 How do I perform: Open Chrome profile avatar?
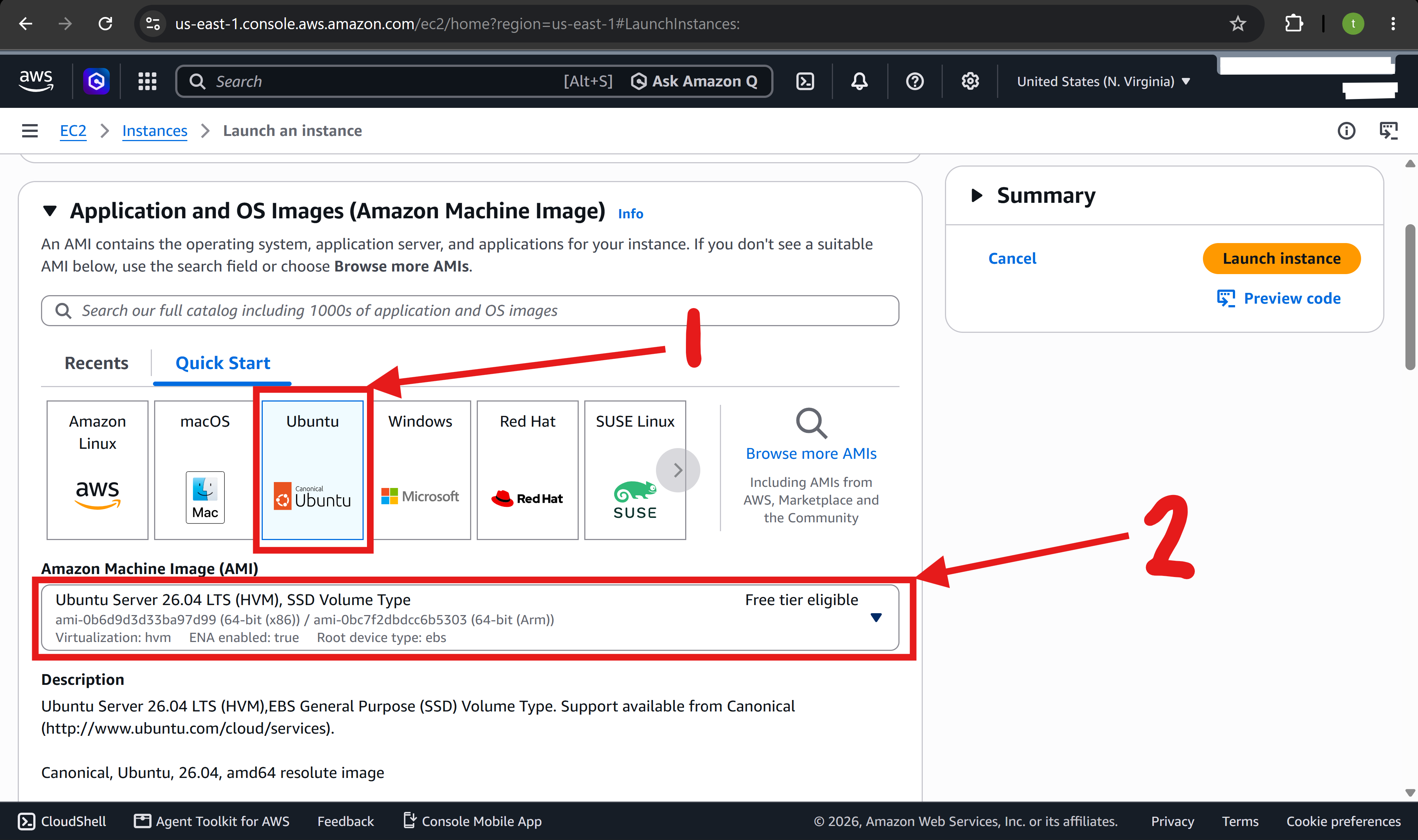coord(1353,24)
